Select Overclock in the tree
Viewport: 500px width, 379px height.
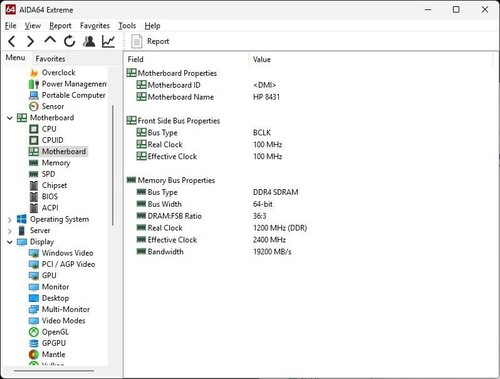pyautogui.click(x=58, y=72)
